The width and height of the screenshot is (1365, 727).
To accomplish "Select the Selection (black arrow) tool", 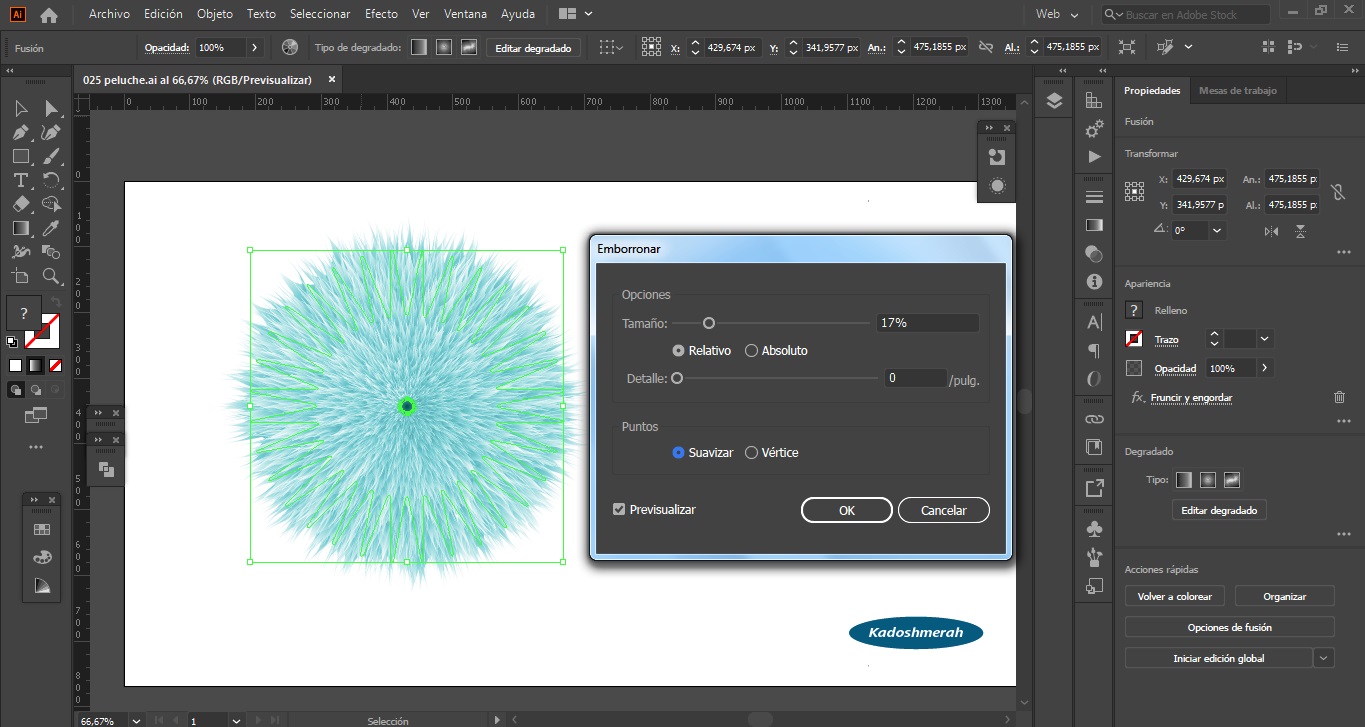I will 20,108.
